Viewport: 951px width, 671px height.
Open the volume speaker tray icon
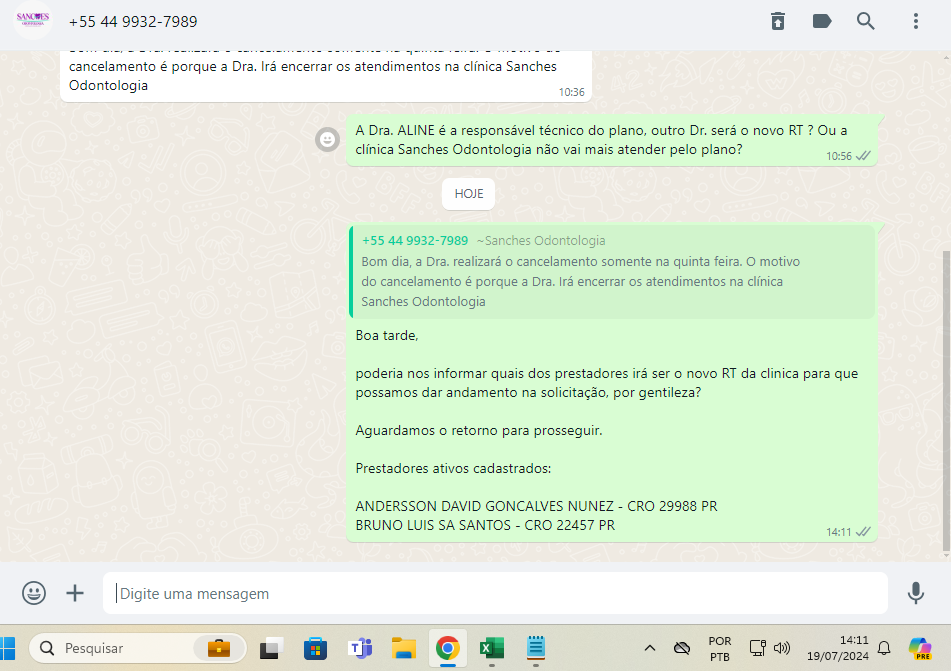[x=782, y=649]
